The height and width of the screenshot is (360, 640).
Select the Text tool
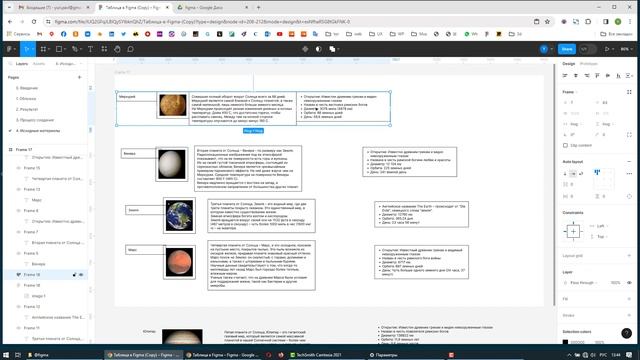(90, 49)
